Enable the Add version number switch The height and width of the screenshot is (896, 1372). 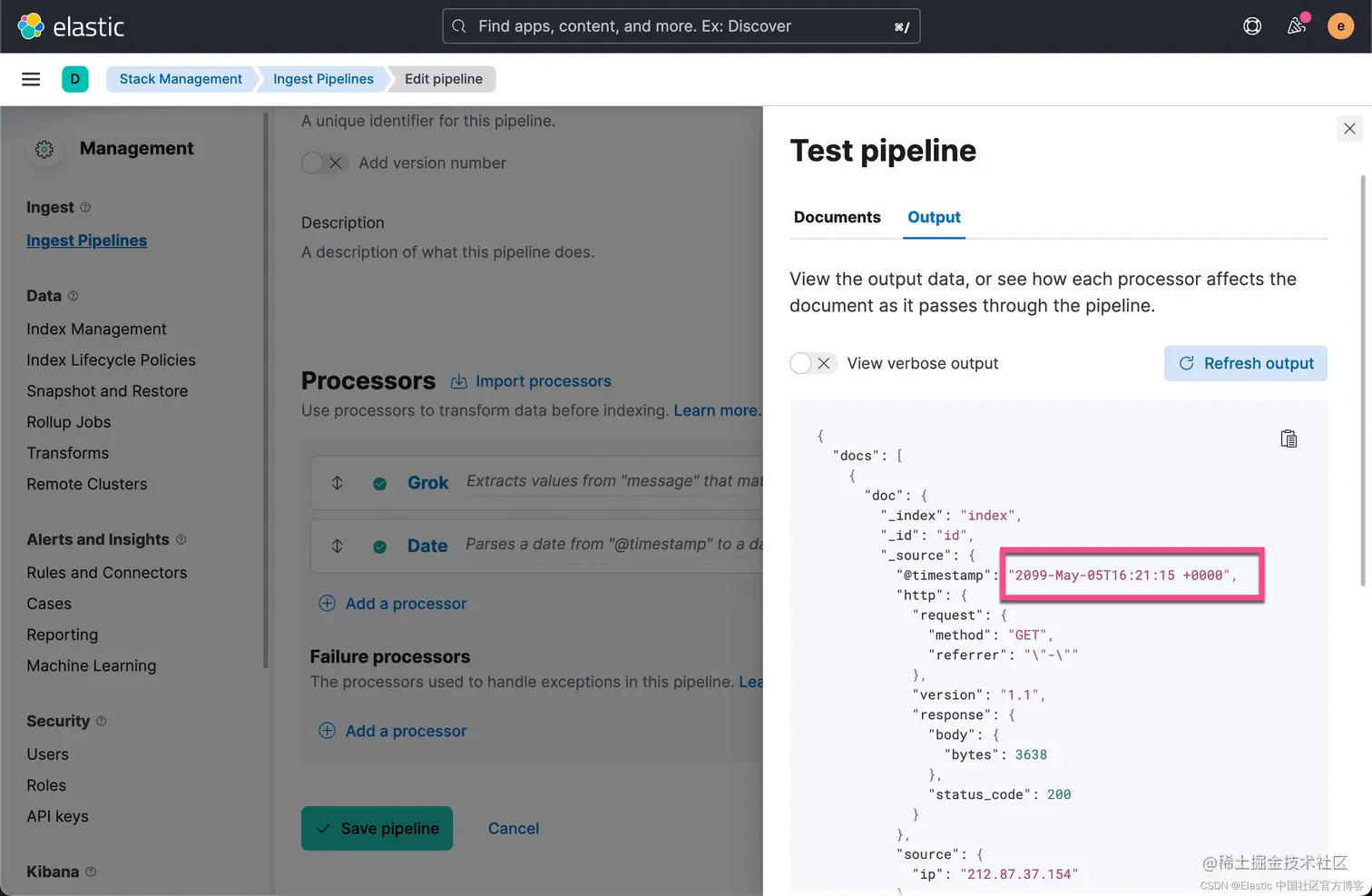323,163
